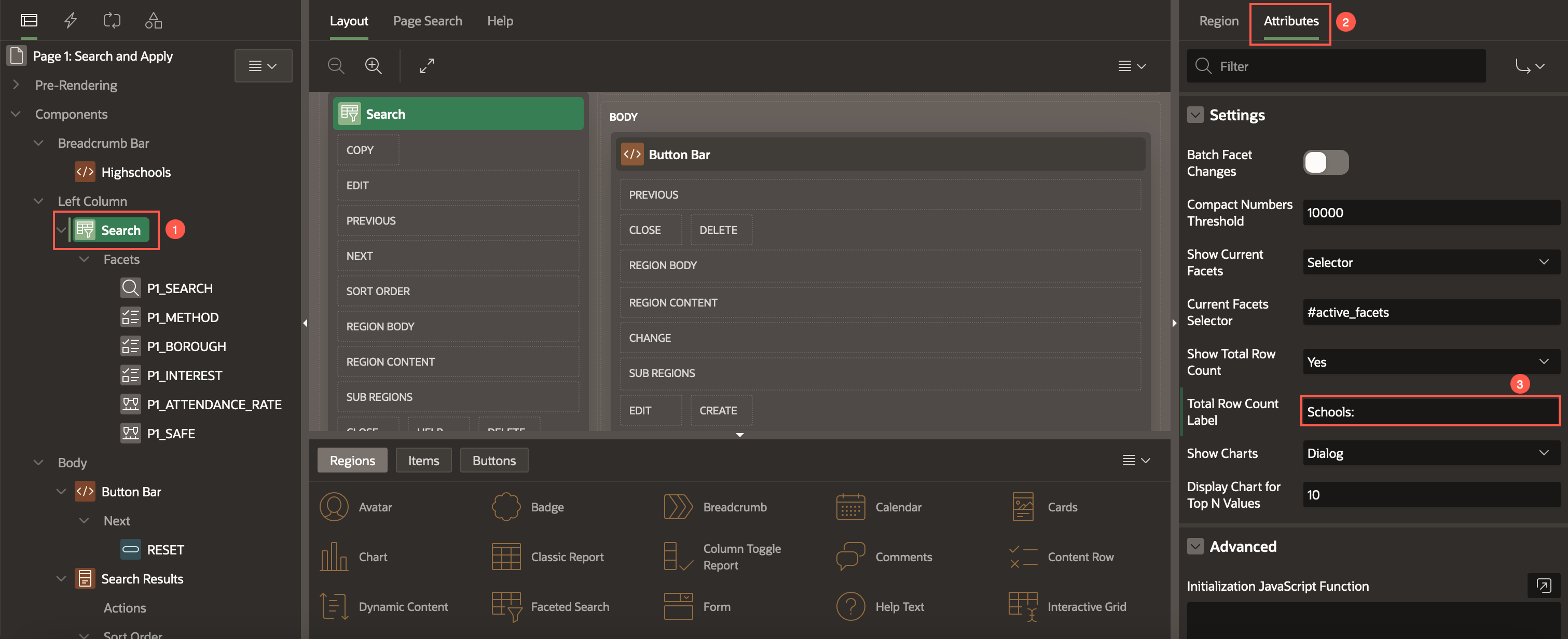1568x639 pixels.
Task: Open the Rendering tree tab icon
Action: coord(29,21)
